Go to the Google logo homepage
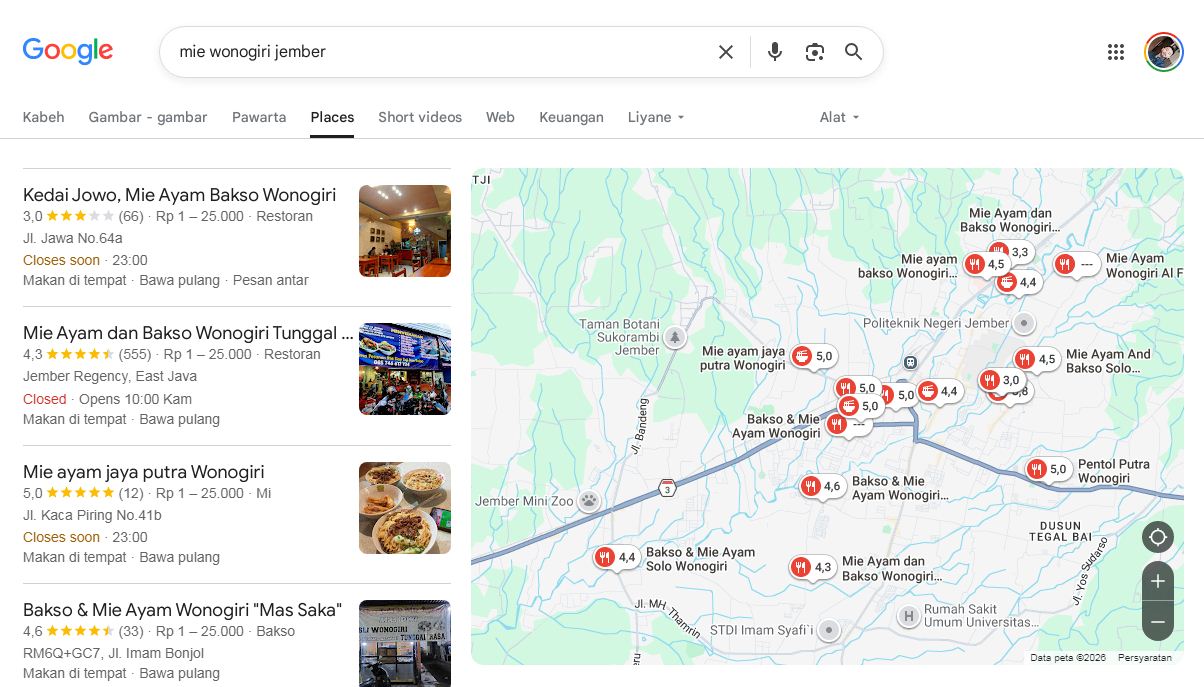Screen dimensions: 1204x687 68,51
